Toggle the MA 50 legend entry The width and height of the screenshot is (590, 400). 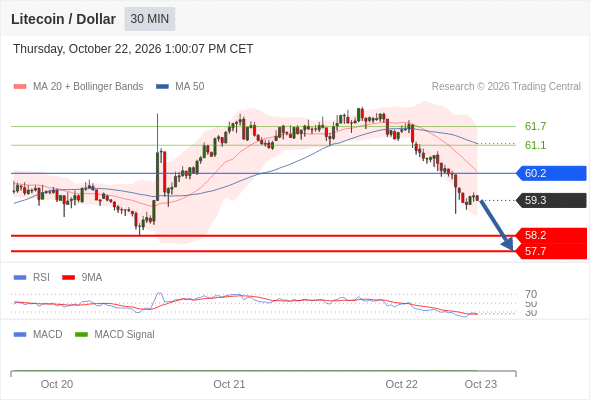[x=180, y=87]
